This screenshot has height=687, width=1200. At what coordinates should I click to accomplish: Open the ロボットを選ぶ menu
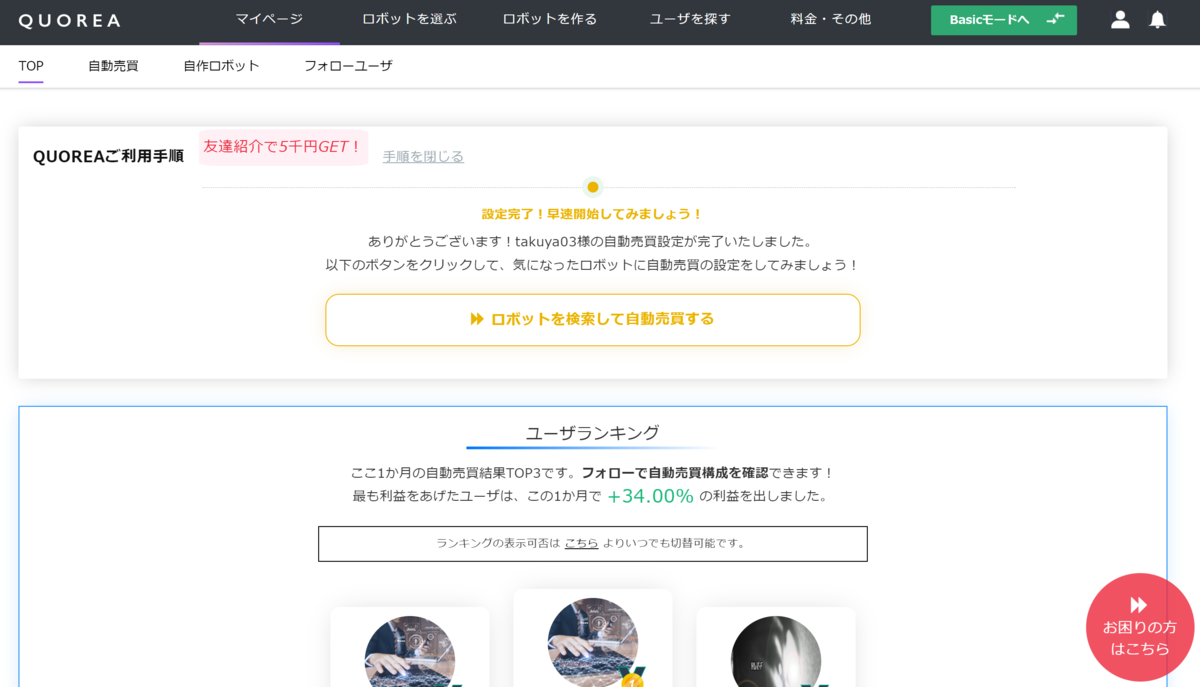(409, 19)
